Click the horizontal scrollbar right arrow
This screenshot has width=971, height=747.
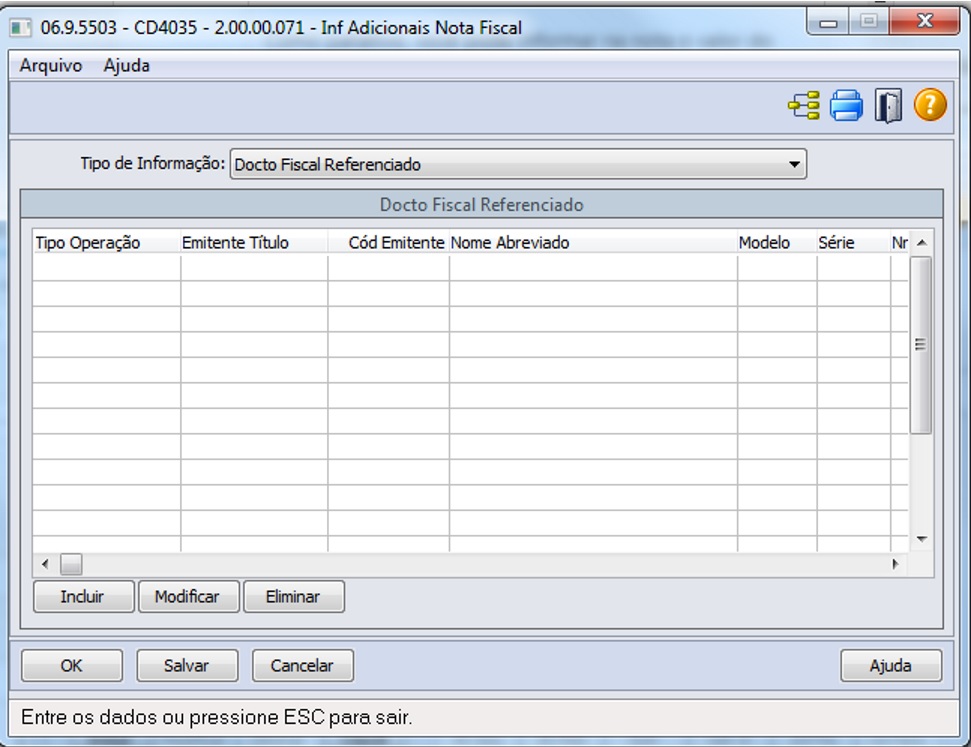[x=895, y=564]
